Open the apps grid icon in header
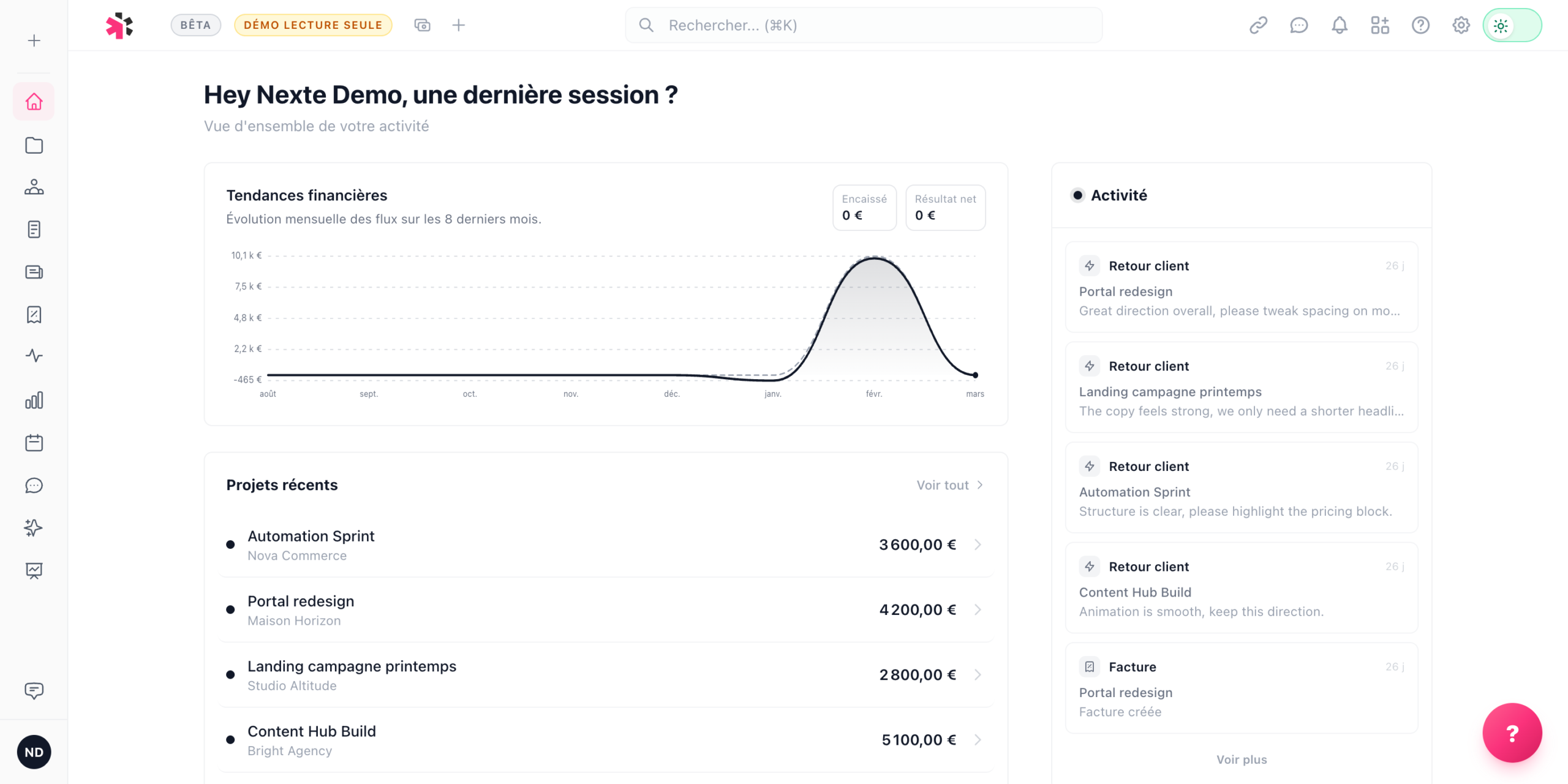1568x784 pixels. pos(1379,25)
